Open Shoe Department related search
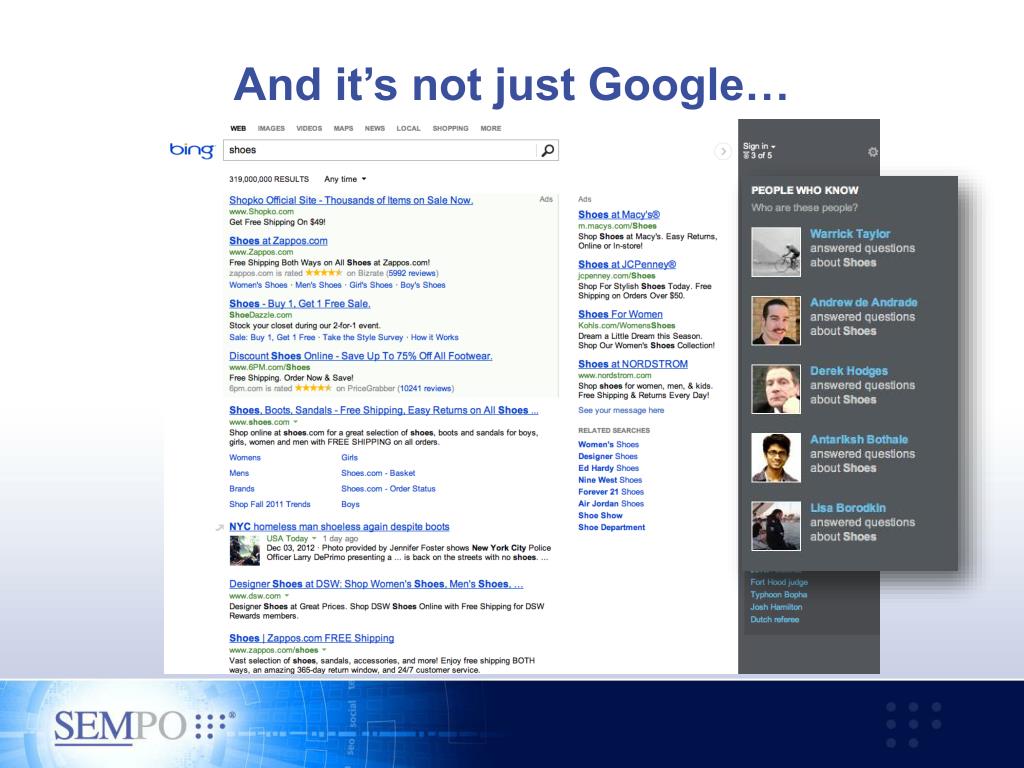Viewport: 1024px width, 768px height. tap(611, 527)
